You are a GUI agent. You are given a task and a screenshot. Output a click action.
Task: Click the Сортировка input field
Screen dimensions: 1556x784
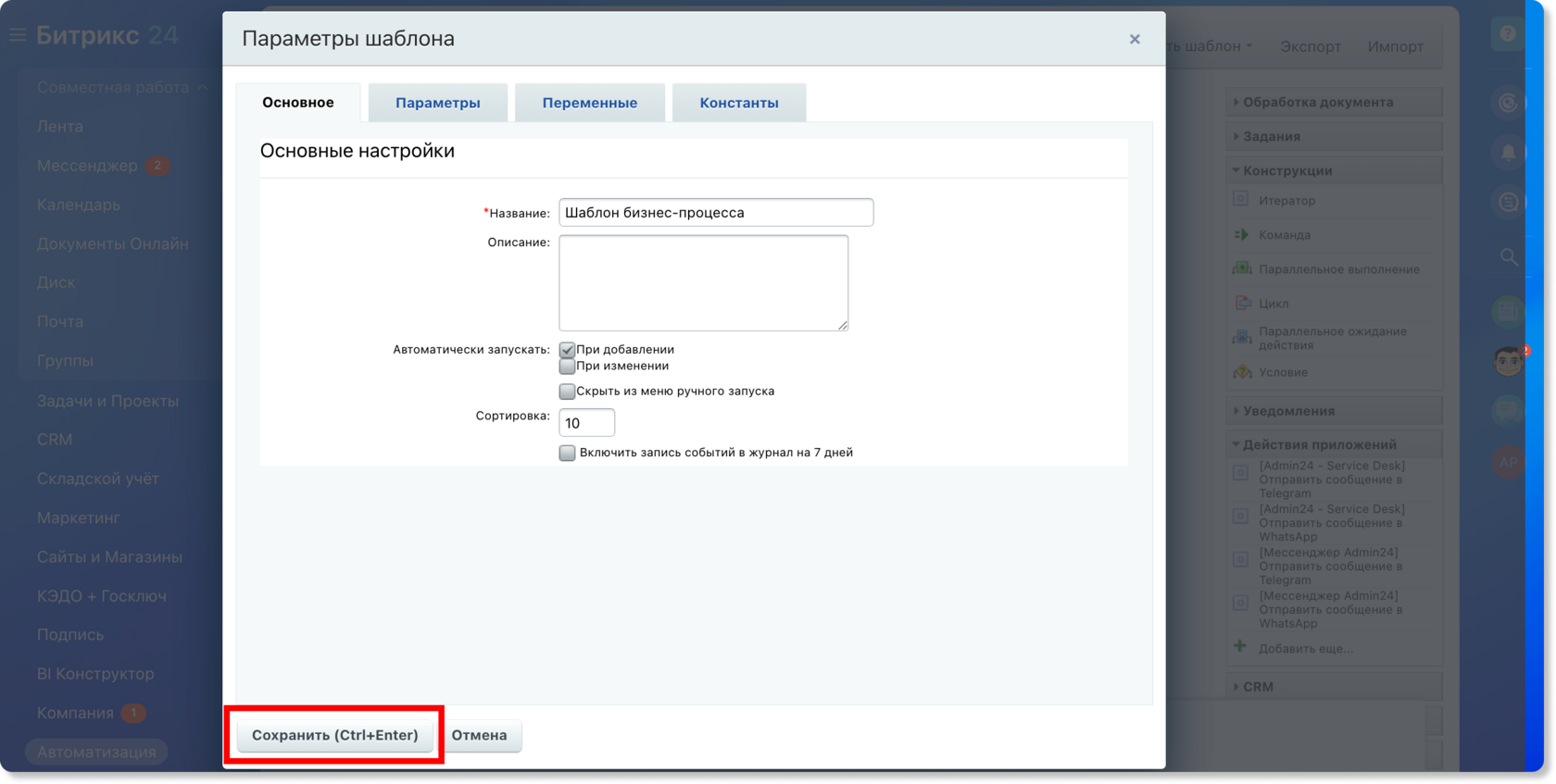coord(586,422)
